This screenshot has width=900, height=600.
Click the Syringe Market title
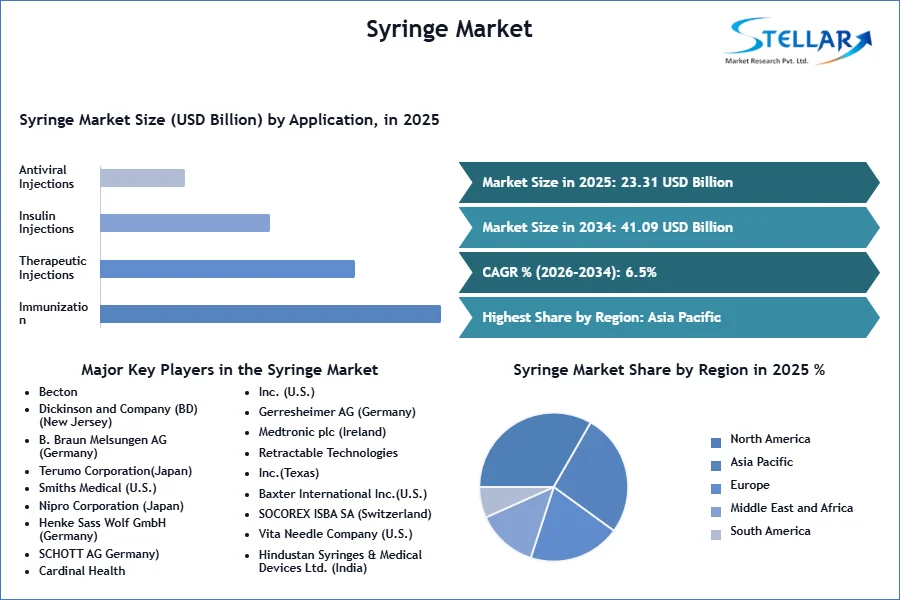pyautogui.click(x=449, y=29)
